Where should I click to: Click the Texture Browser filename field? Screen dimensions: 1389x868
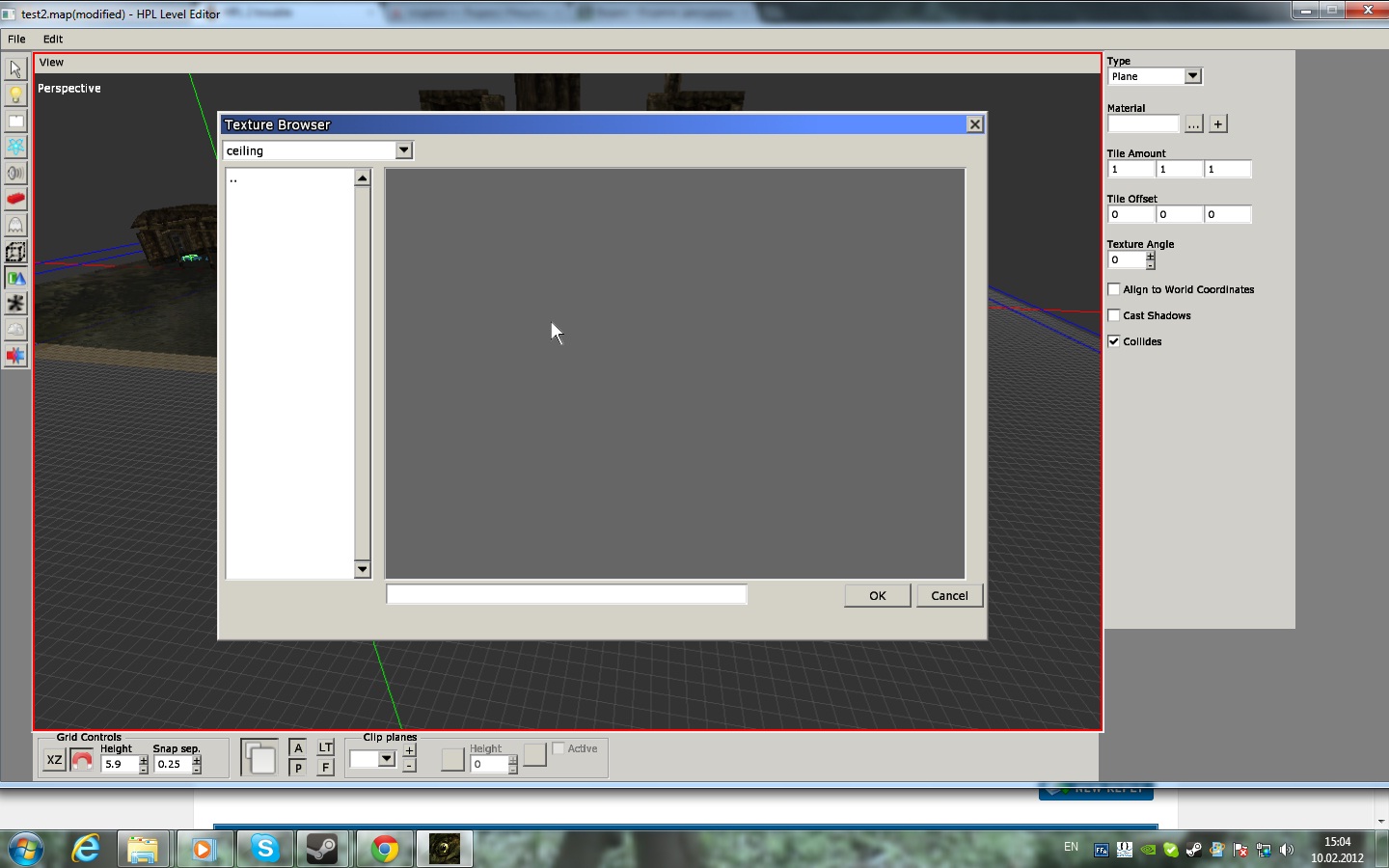(x=566, y=595)
